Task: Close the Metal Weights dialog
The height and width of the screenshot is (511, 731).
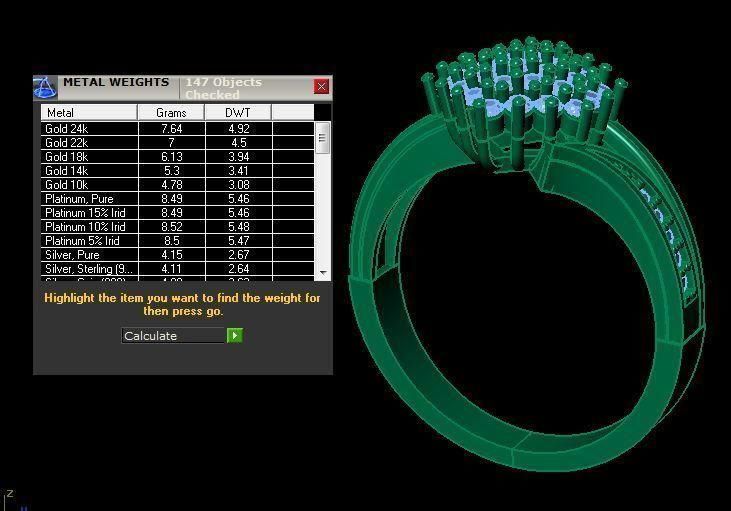Action: click(321, 86)
